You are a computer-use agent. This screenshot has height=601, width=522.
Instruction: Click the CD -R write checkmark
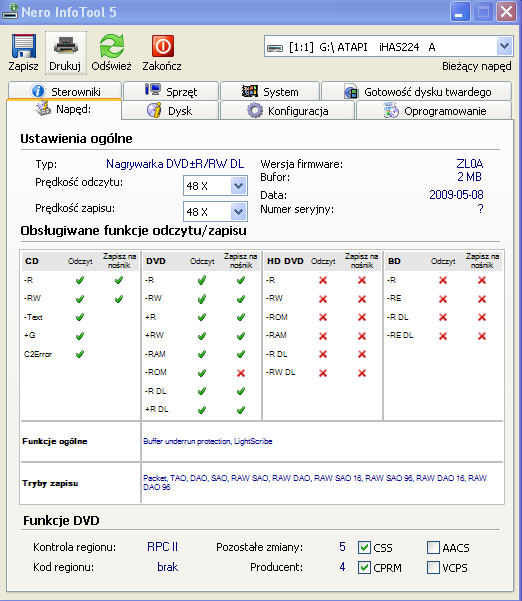coord(119,280)
